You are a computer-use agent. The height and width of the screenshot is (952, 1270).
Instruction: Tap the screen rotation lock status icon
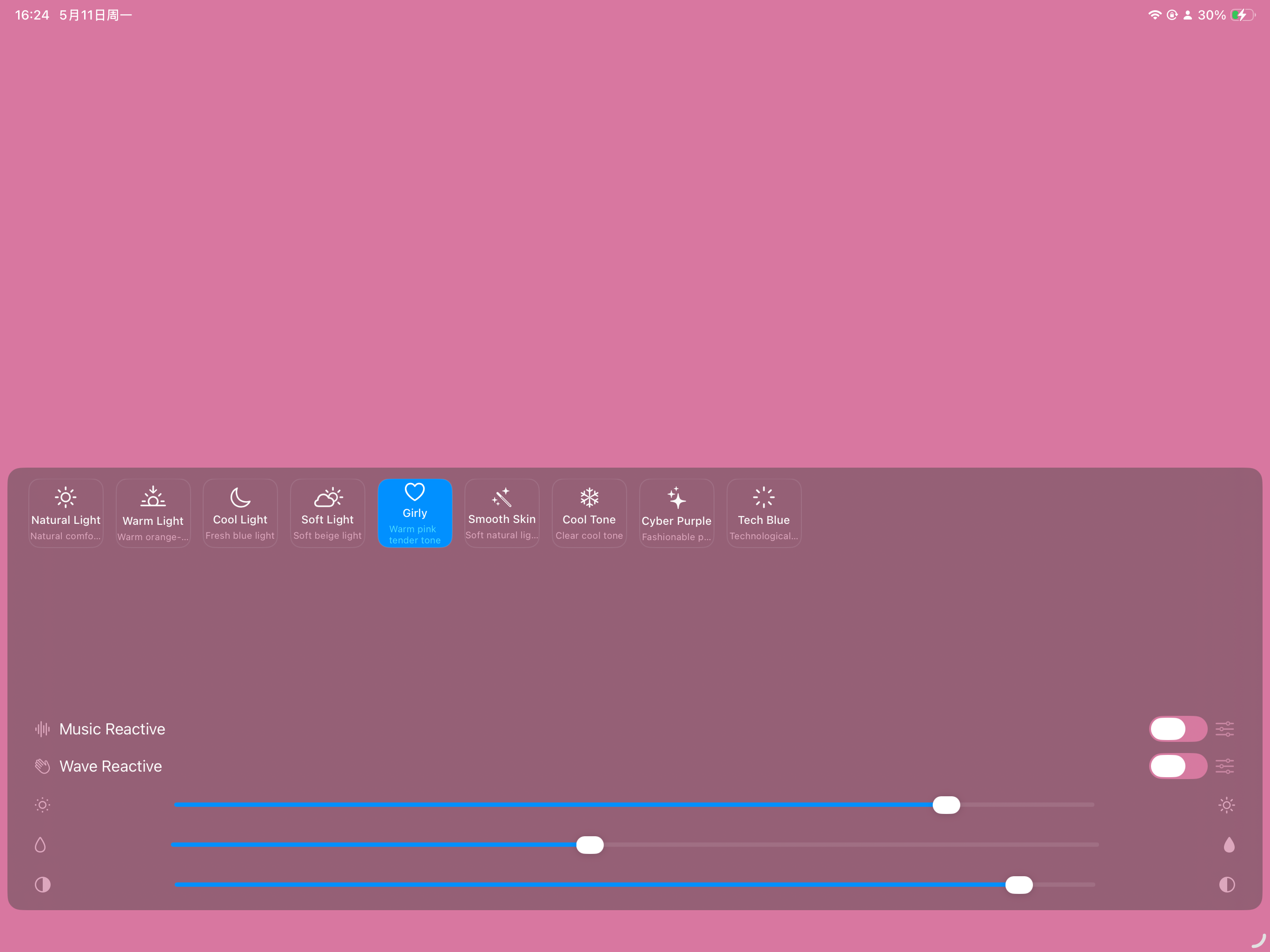coord(1172,15)
